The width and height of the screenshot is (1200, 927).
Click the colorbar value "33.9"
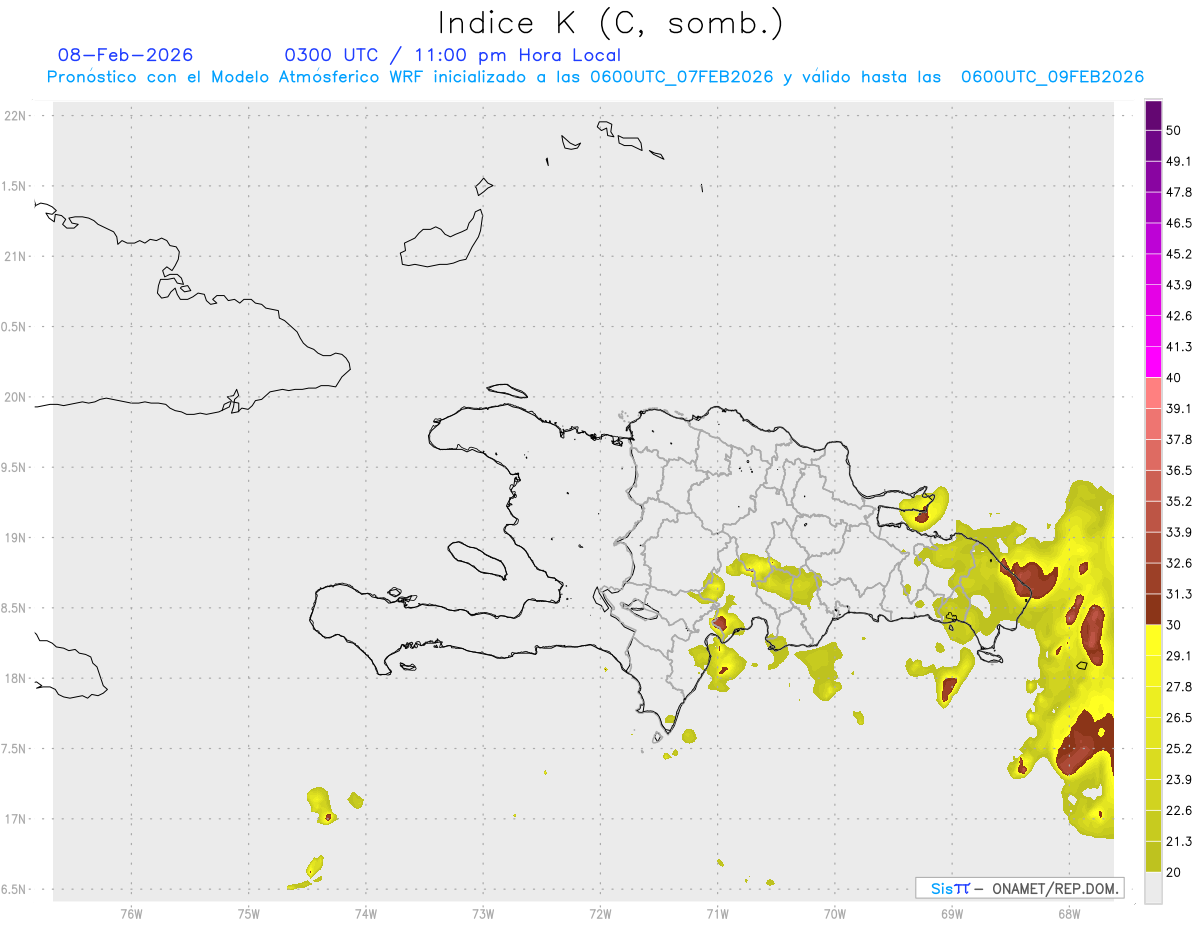[x=1179, y=532]
